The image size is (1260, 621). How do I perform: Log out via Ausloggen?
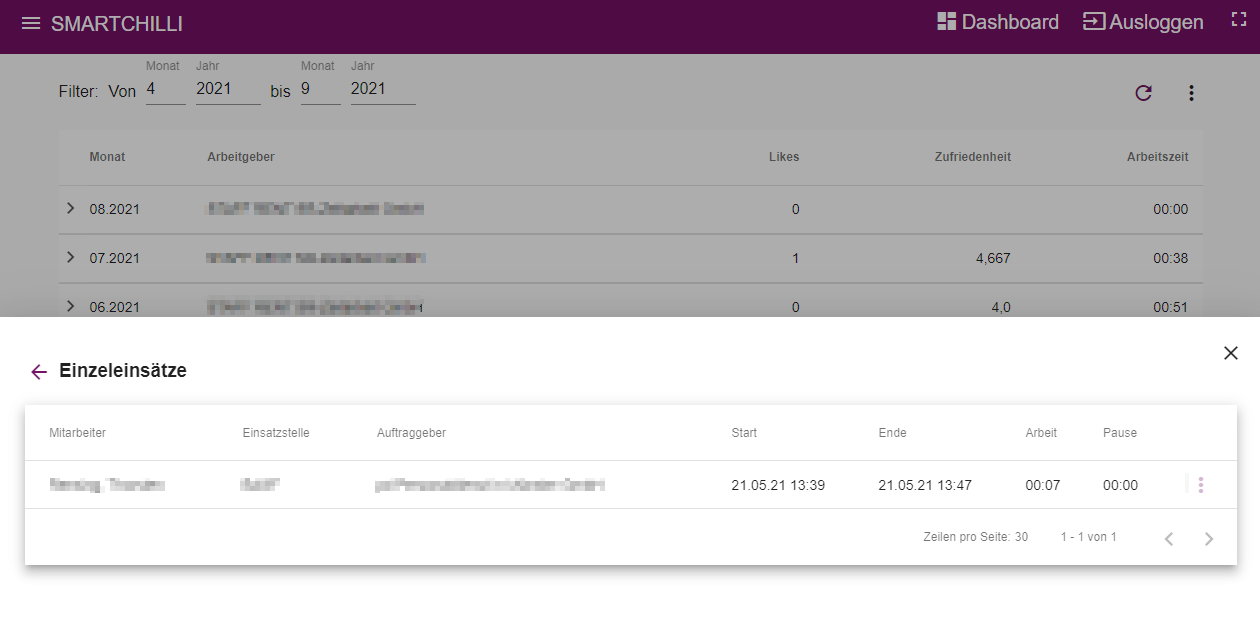pyautogui.click(x=1143, y=22)
